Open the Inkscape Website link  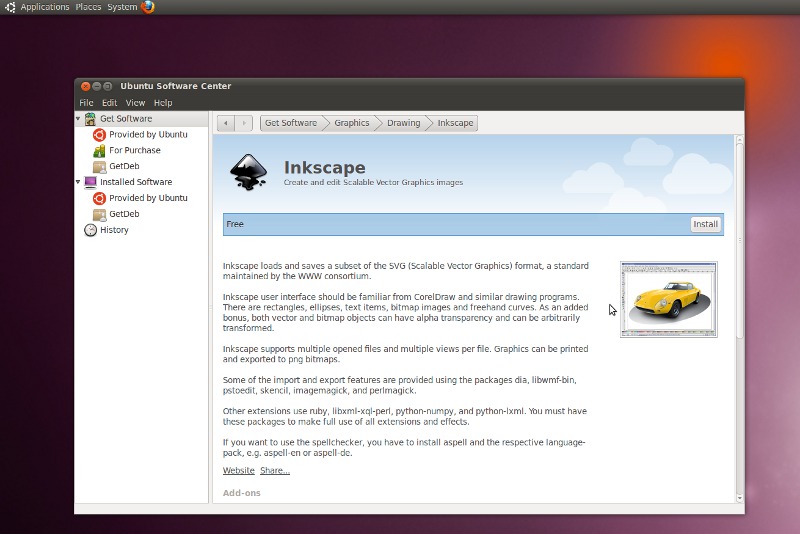tap(239, 471)
